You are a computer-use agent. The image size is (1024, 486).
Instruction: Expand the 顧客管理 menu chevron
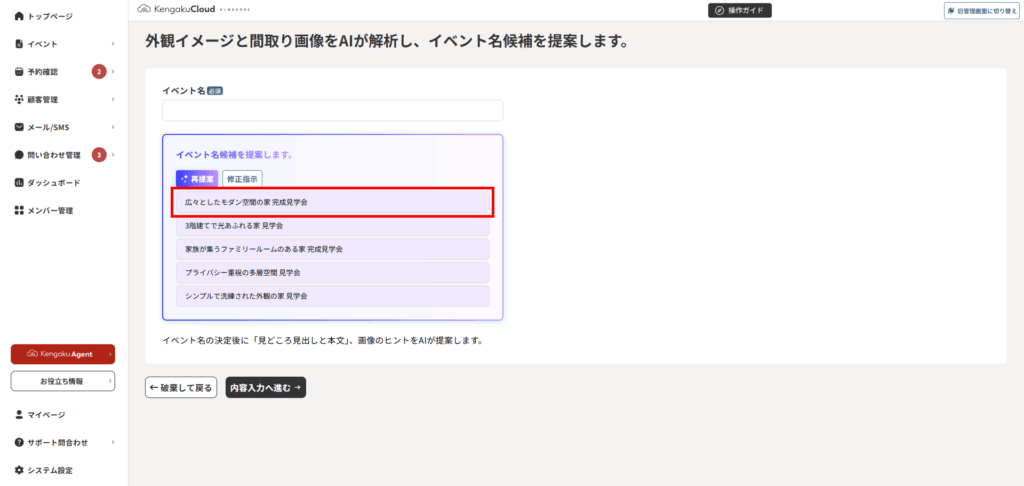click(113, 99)
